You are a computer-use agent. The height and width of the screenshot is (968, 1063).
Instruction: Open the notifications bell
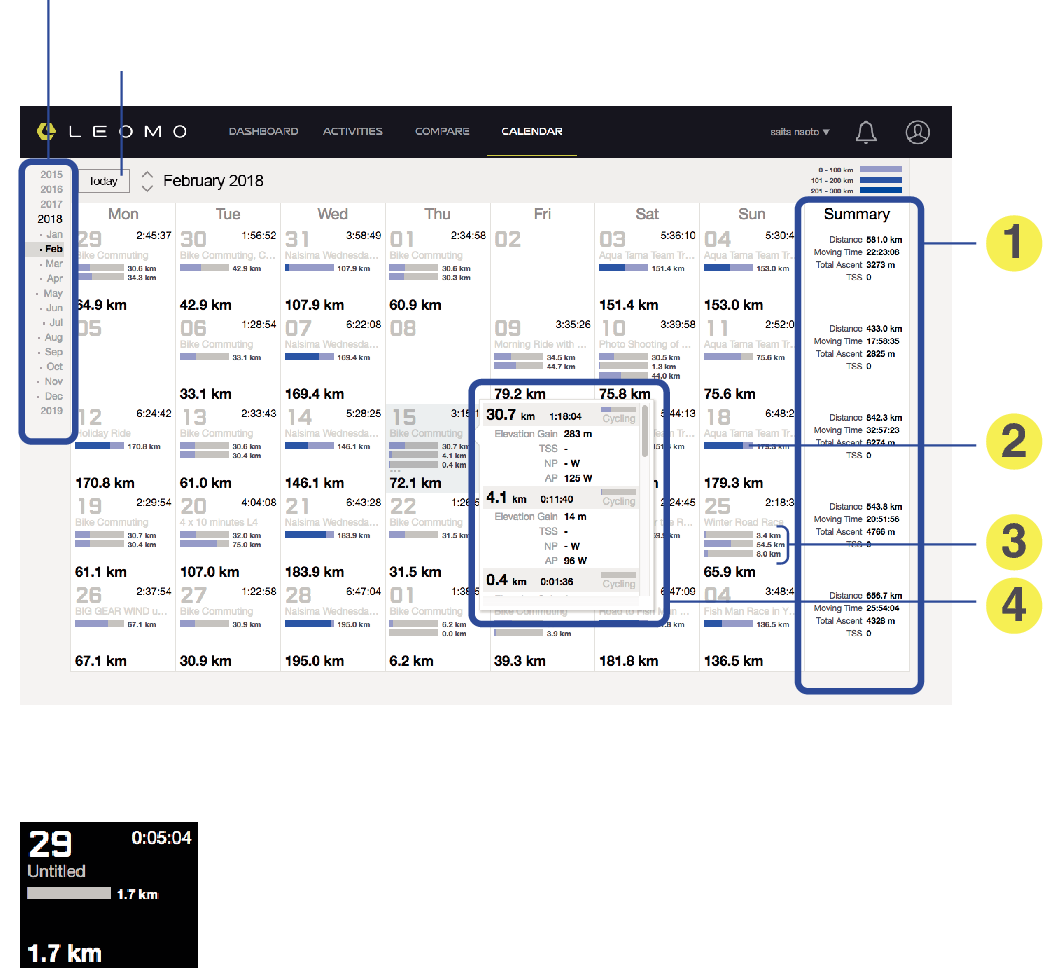[x=866, y=132]
